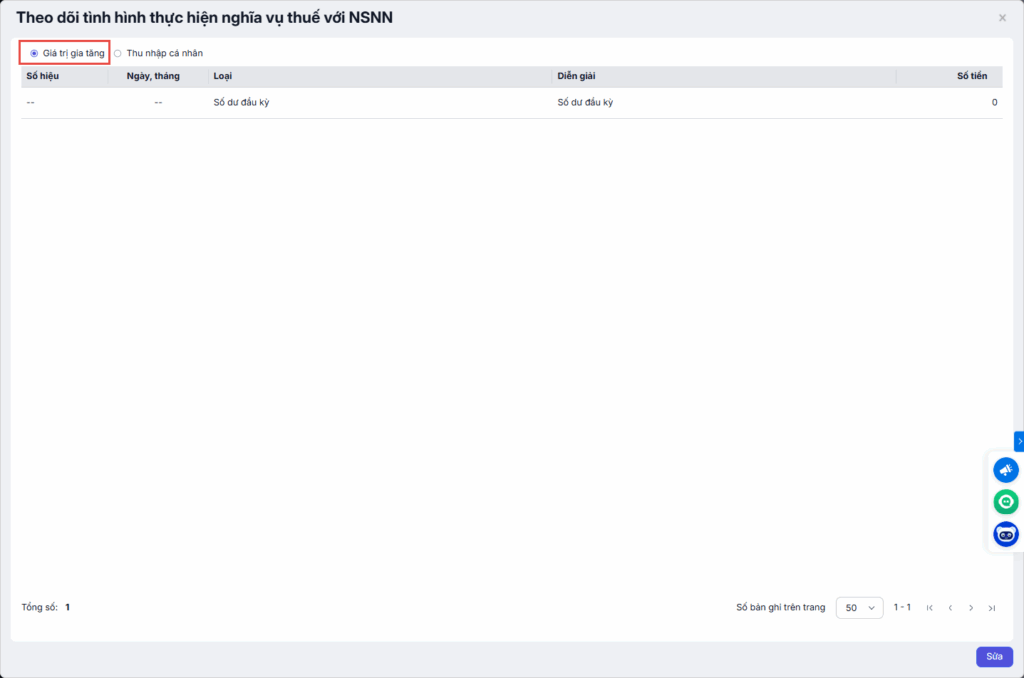Click the amount value 0 cell
Image resolution: width=1024 pixels, height=678 pixels.
(x=994, y=103)
